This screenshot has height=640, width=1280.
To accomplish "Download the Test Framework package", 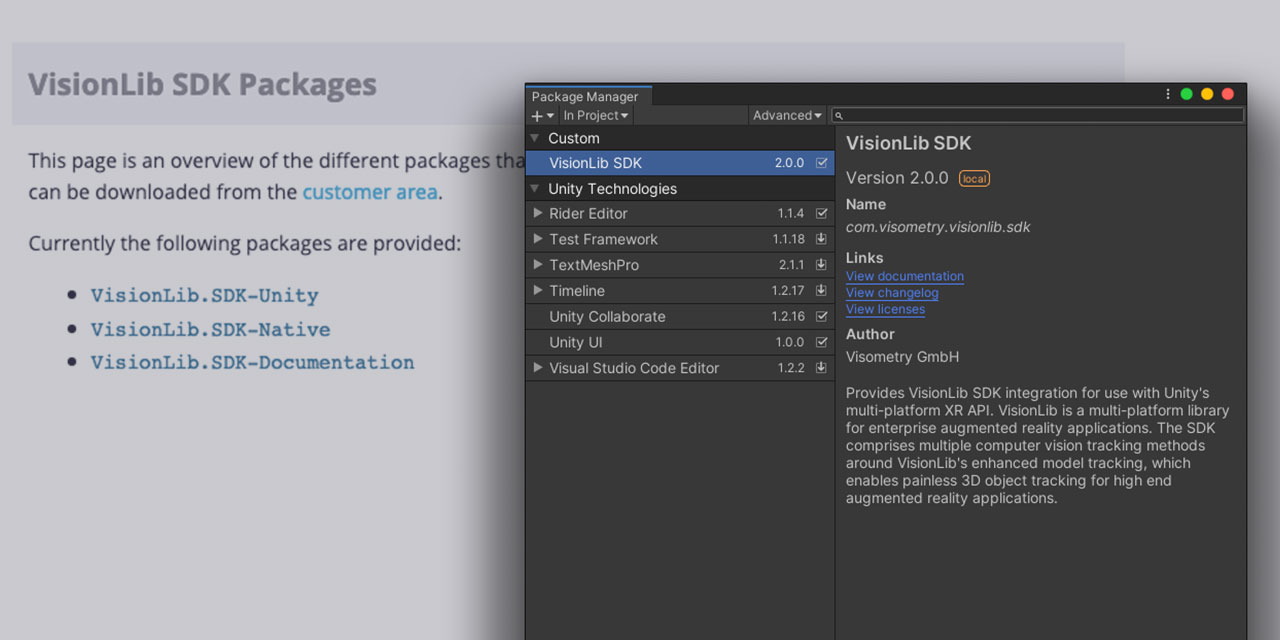I will tap(821, 239).
